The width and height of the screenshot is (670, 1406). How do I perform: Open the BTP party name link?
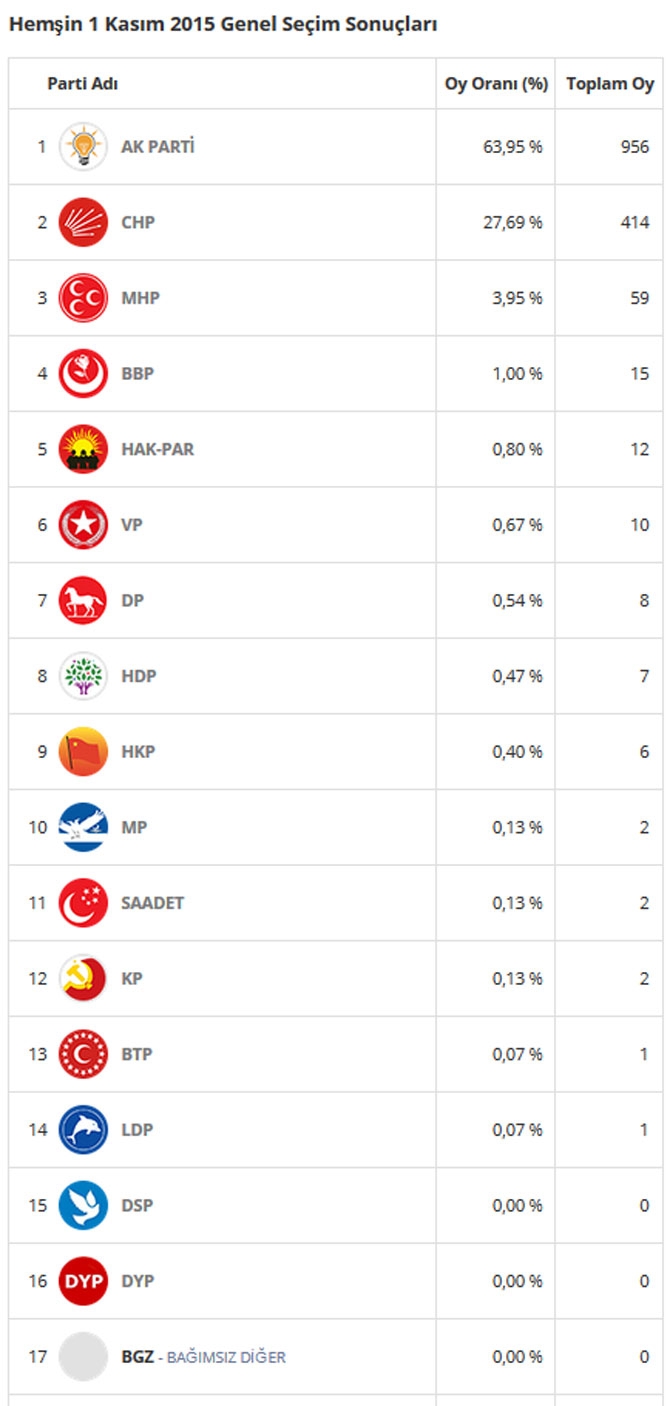coord(137,1054)
